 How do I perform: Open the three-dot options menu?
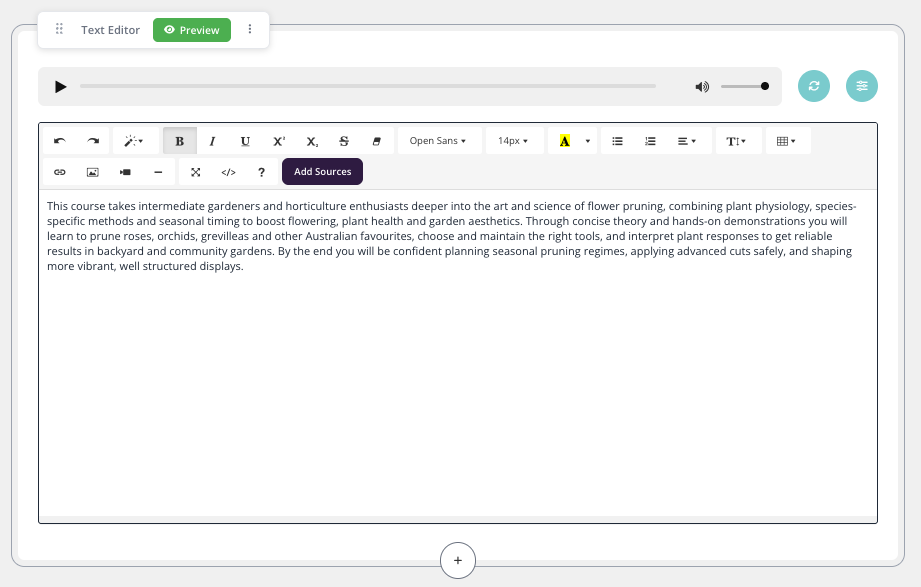click(250, 29)
